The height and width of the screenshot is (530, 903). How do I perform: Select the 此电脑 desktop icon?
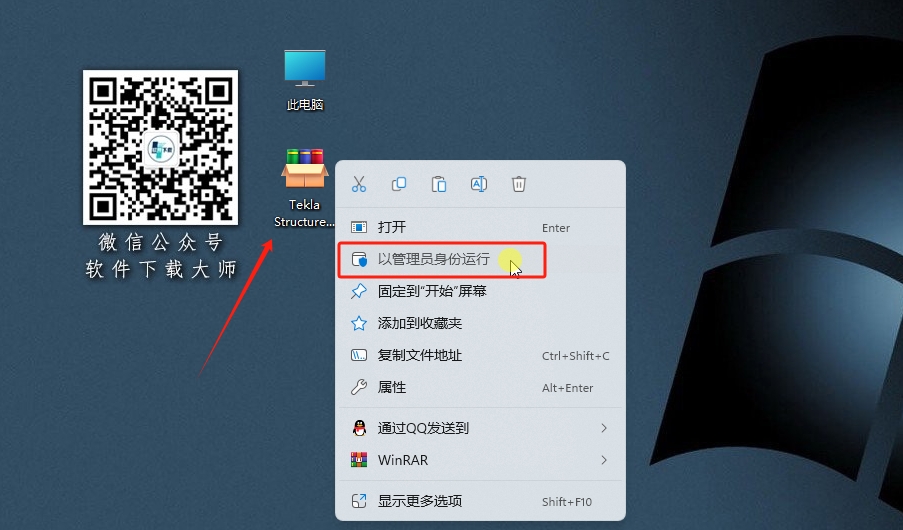pyautogui.click(x=305, y=80)
